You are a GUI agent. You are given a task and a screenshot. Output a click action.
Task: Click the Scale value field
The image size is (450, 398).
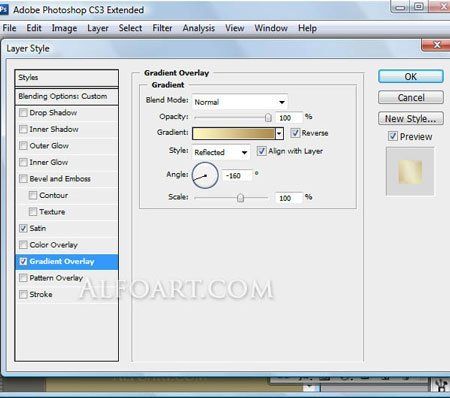[289, 198]
